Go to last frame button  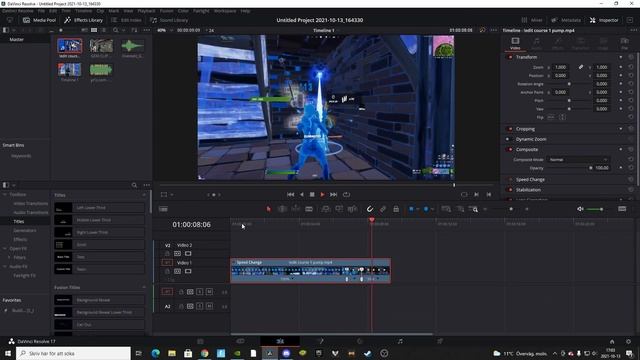pos(333,195)
